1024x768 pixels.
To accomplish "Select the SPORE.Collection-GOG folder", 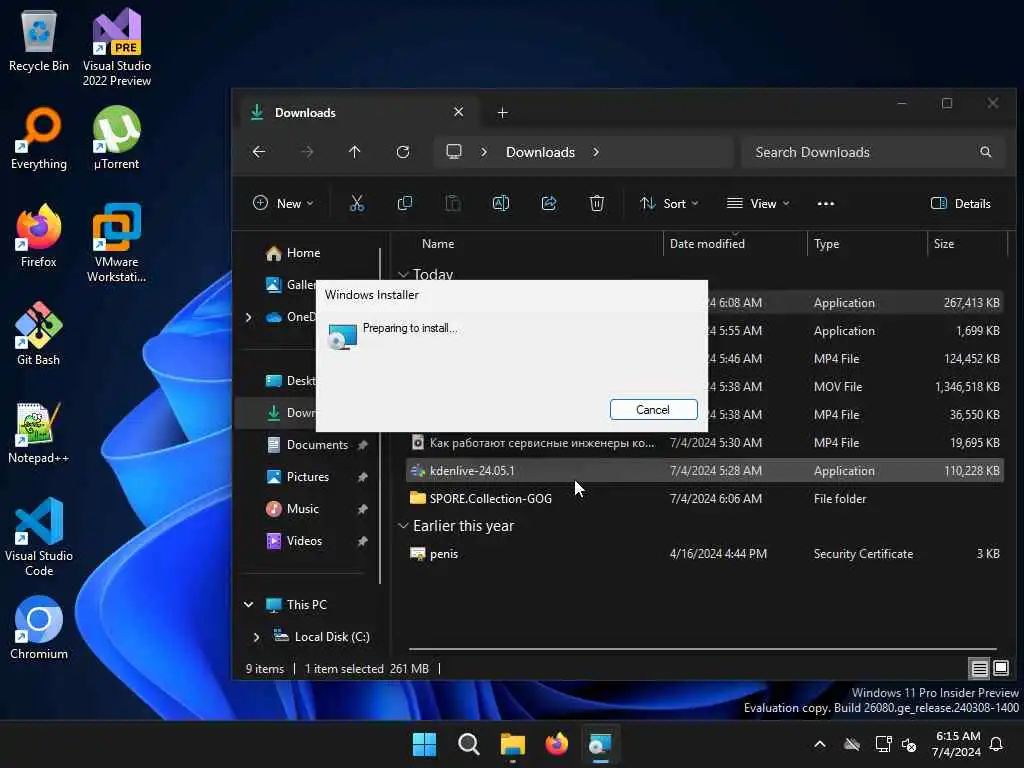I will (704, 499).
